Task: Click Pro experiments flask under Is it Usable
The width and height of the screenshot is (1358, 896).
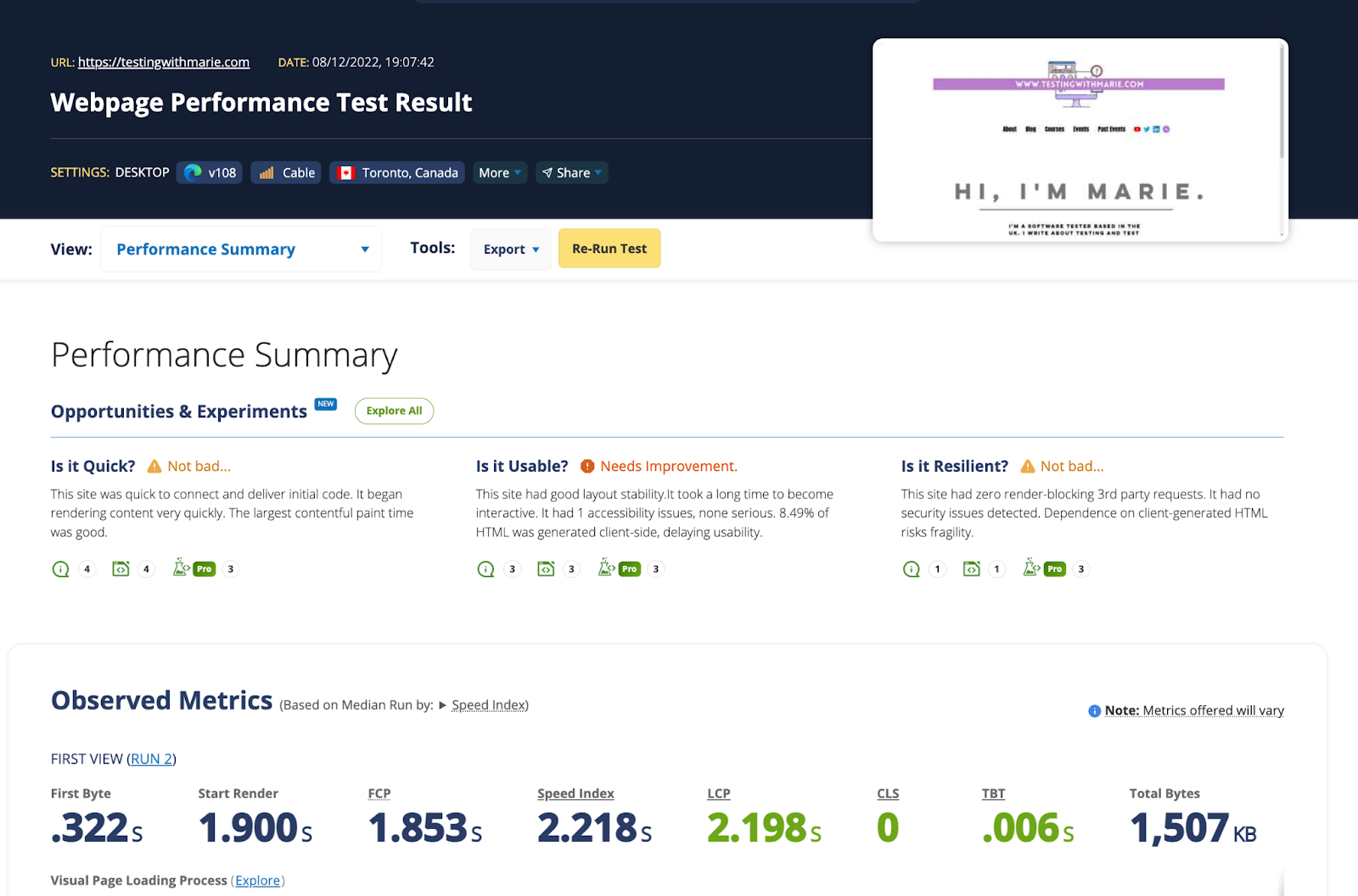Action: (x=619, y=568)
